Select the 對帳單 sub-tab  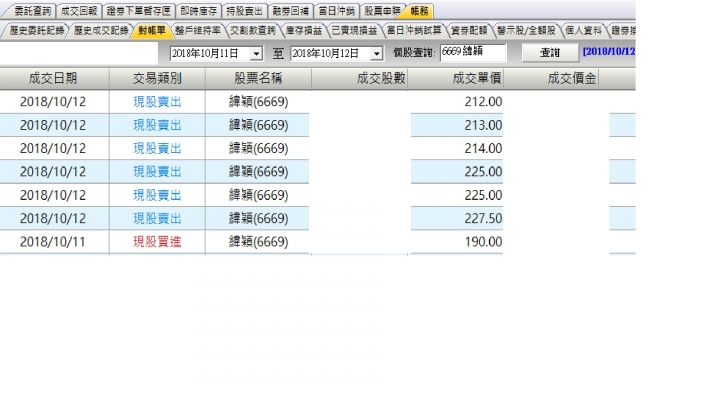pos(152,31)
